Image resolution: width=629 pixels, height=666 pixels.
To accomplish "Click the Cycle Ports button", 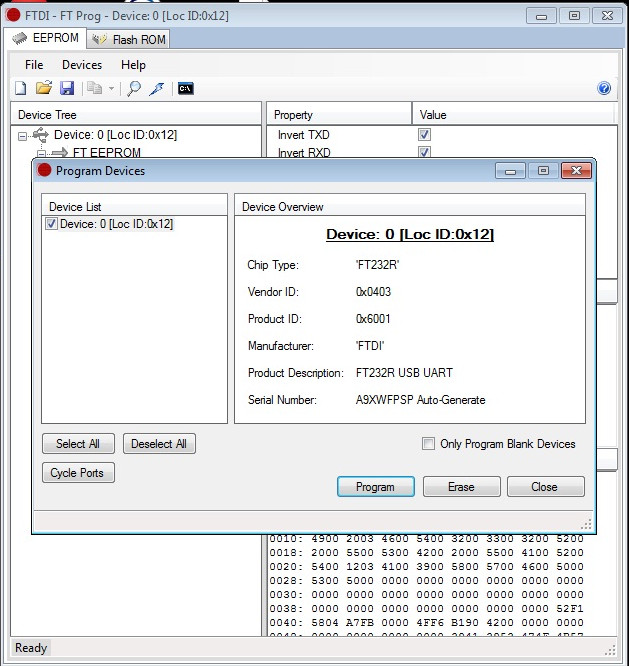I will coord(78,473).
